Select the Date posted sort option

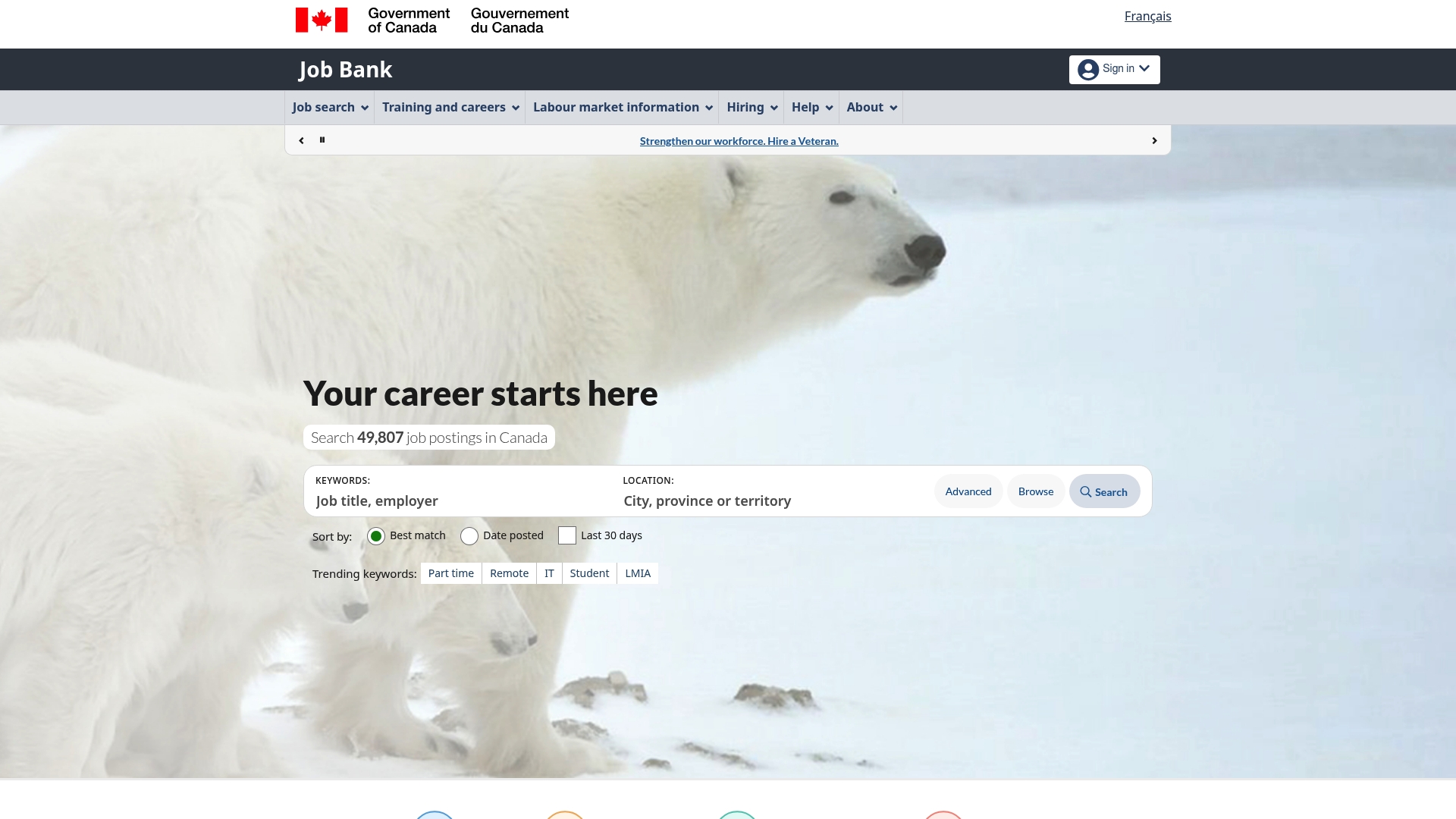click(469, 536)
